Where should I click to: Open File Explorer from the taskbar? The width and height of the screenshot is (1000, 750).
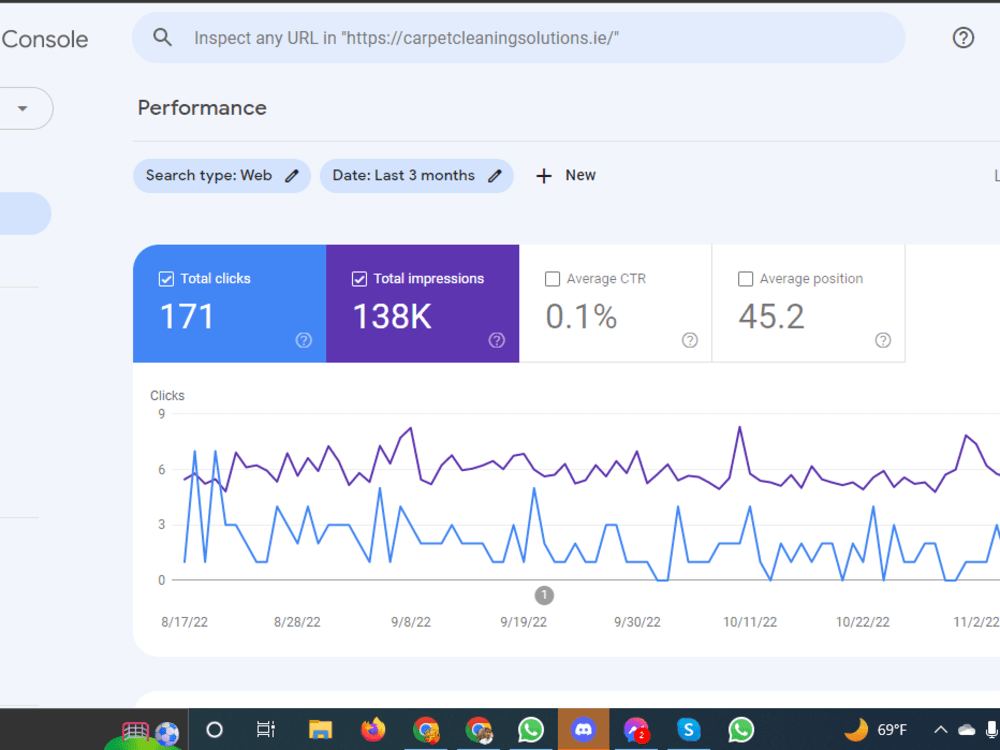pos(320,730)
